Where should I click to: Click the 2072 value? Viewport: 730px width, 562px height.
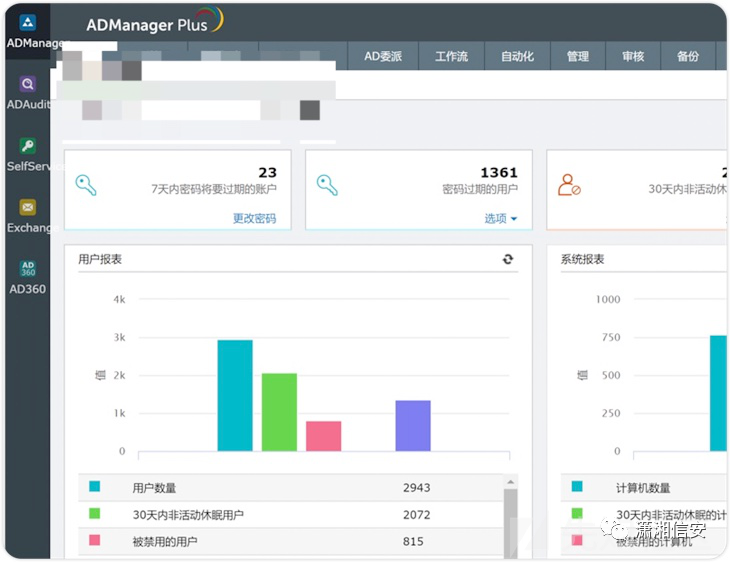click(x=417, y=515)
